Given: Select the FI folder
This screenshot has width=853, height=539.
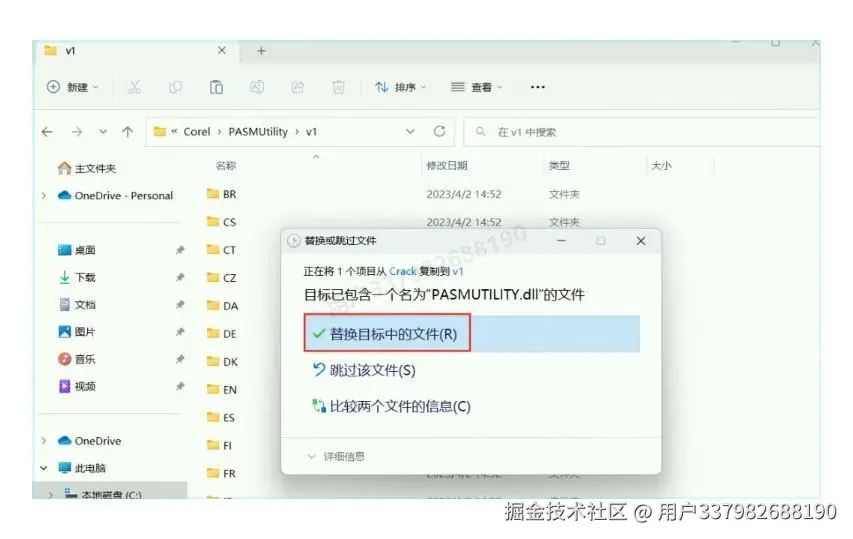Looking at the screenshot, I should (x=220, y=445).
